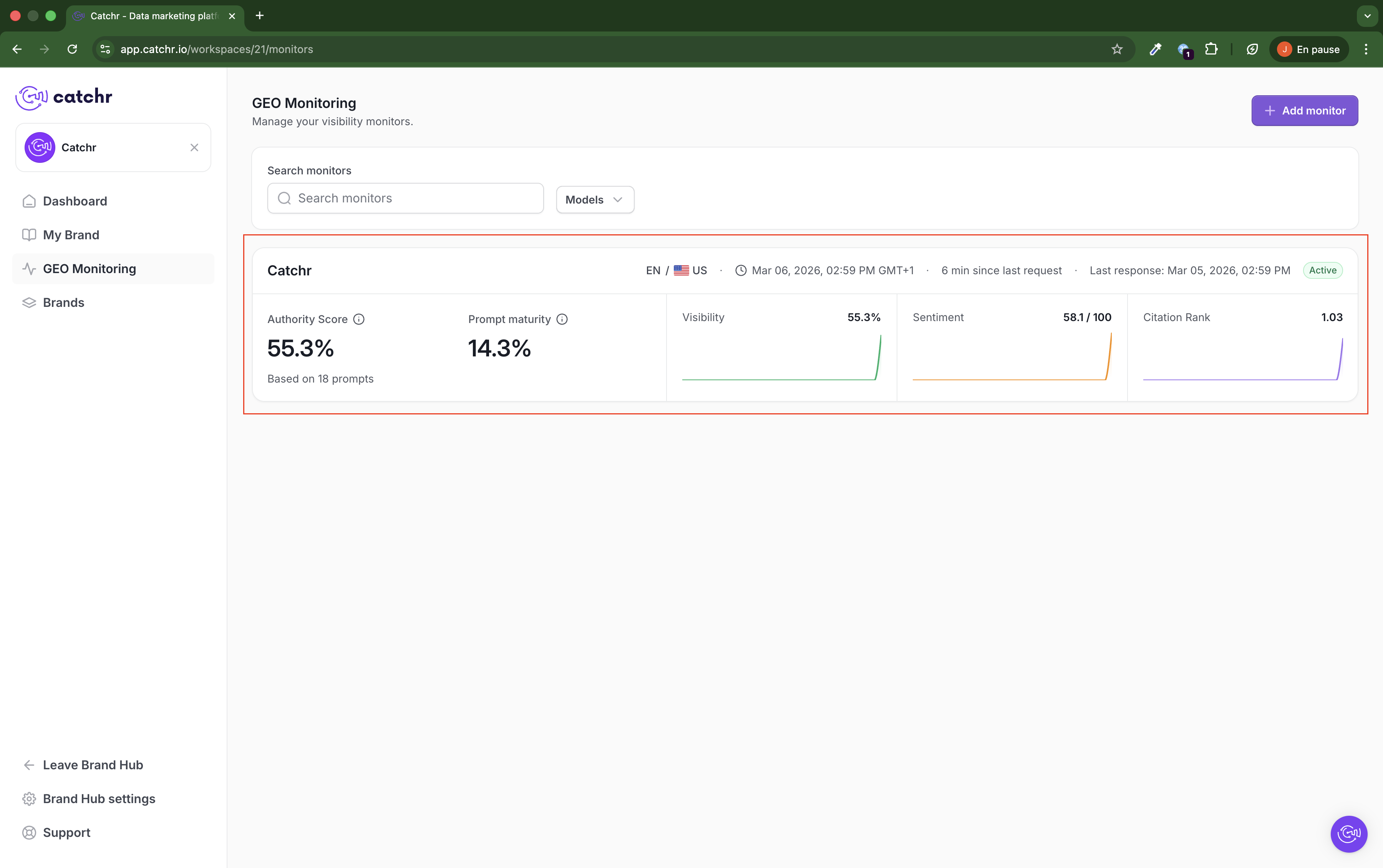Close the Catchr brand selector
Screen dimensions: 1383x868
coord(194,147)
